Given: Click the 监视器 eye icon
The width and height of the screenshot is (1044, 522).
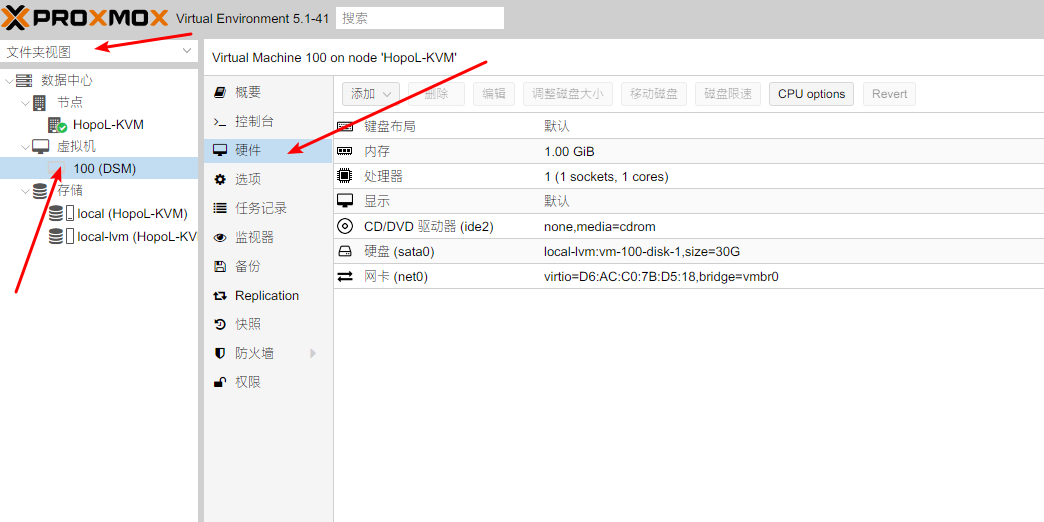Looking at the screenshot, I should click(x=220, y=238).
